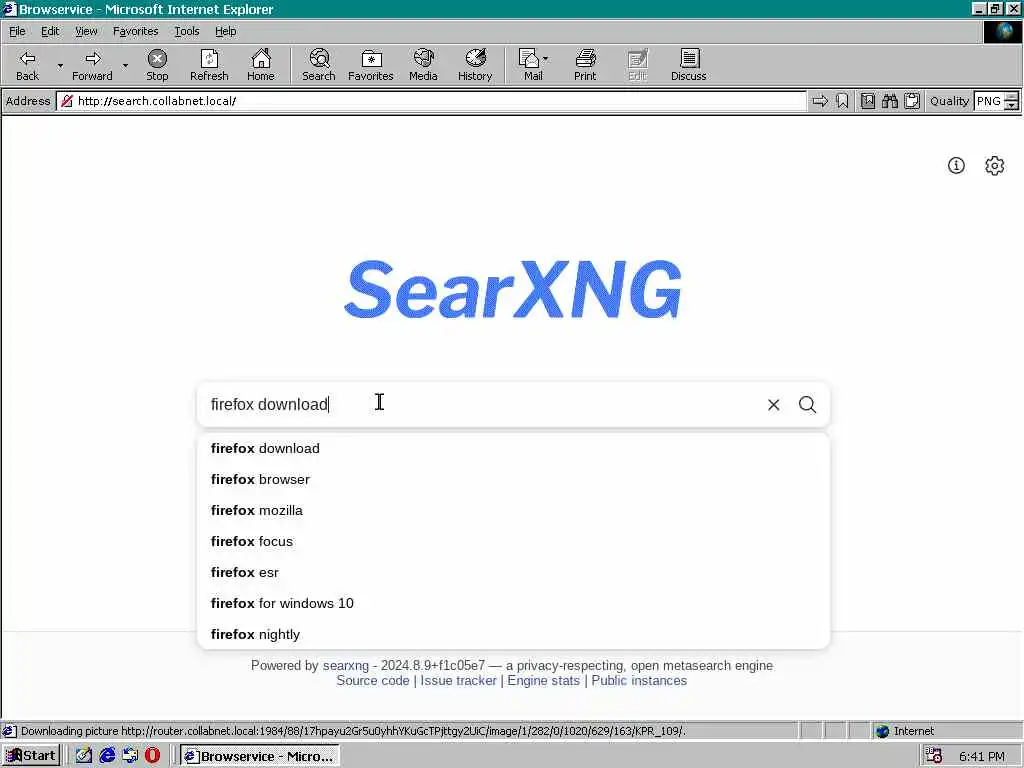The width and height of the screenshot is (1024, 768).
Task: Go to the Home page
Action: pos(261,65)
